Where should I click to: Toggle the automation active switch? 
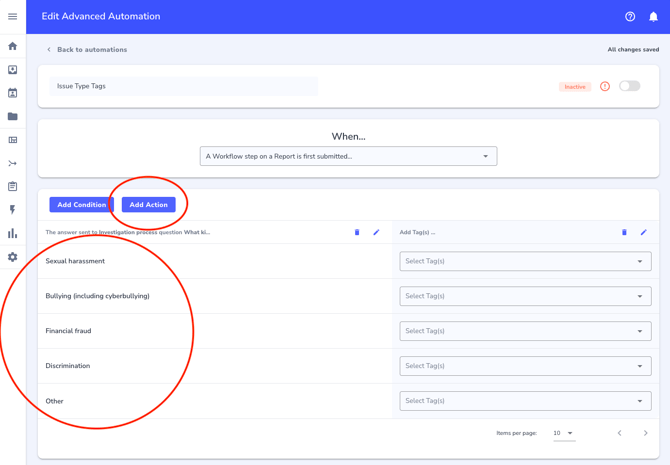pos(629,87)
